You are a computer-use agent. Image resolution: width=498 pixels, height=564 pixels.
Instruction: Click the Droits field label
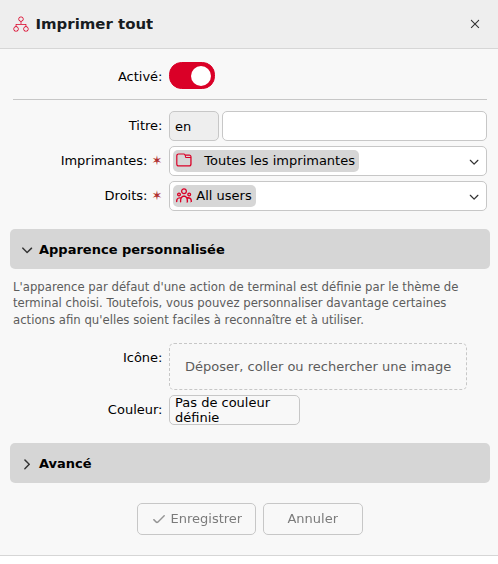point(126,196)
